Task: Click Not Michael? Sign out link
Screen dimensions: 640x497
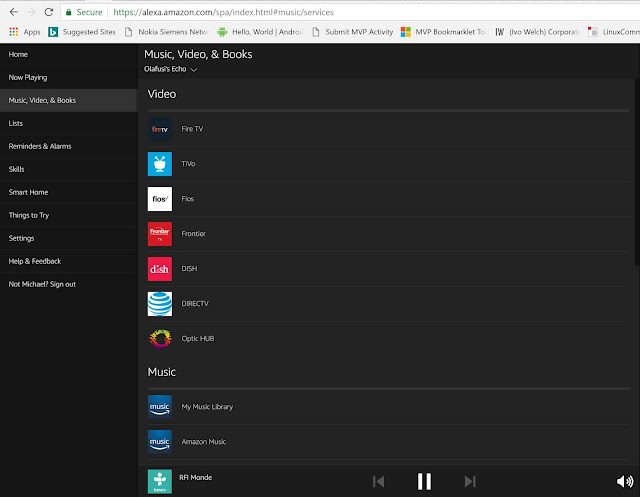Action: click(42, 284)
